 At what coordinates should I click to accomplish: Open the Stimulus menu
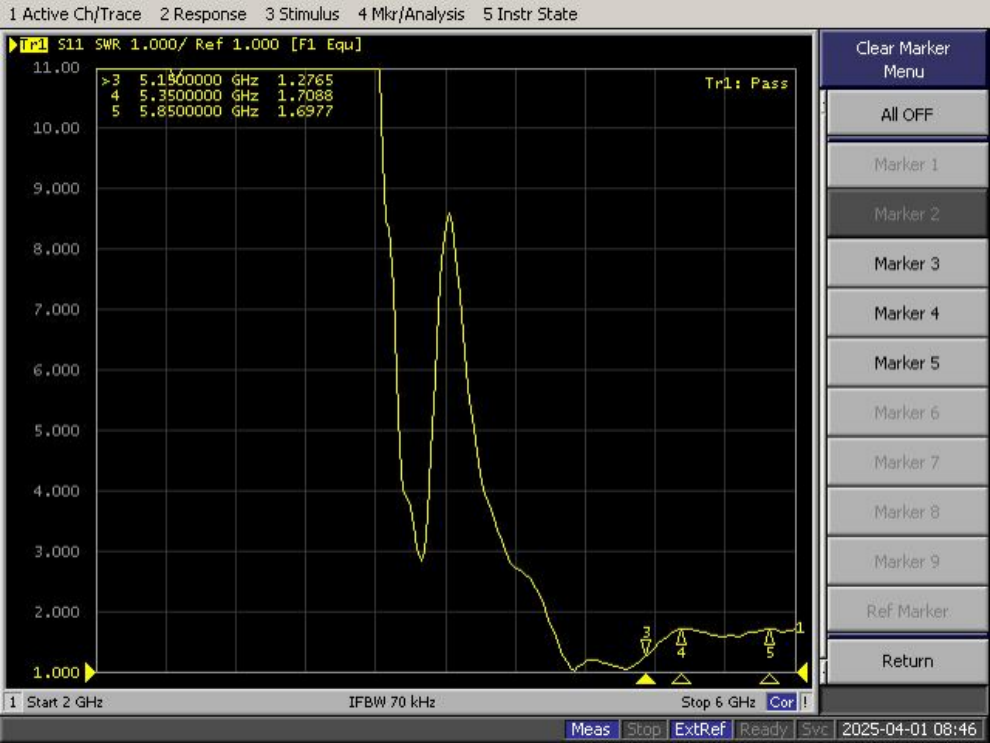(x=302, y=14)
